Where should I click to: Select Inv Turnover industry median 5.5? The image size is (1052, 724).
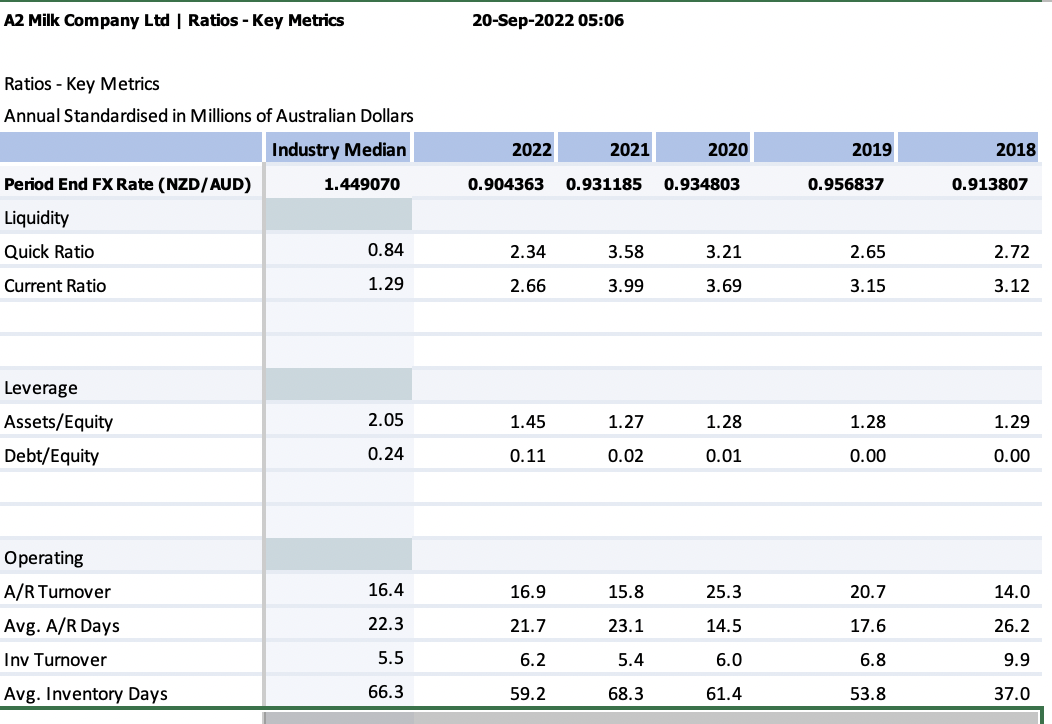tap(390, 658)
